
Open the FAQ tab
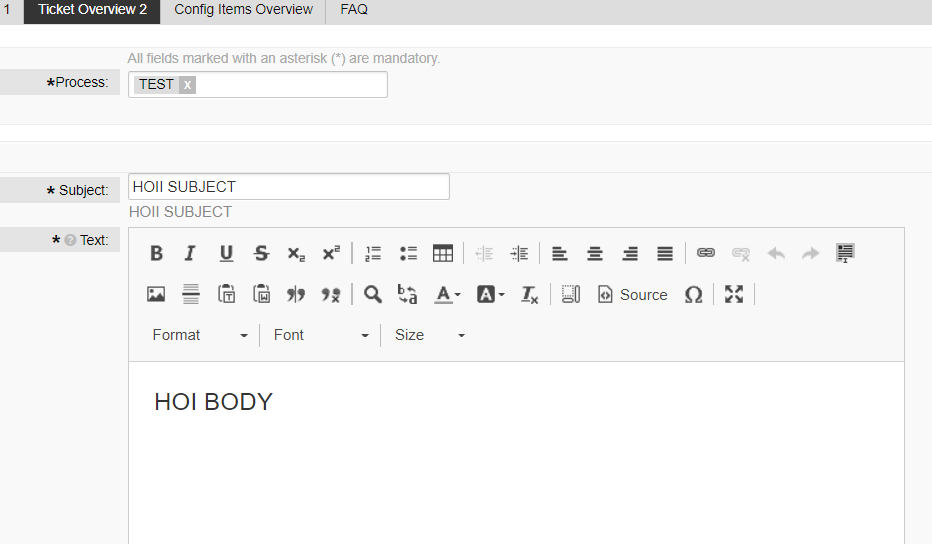pos(354,10)
